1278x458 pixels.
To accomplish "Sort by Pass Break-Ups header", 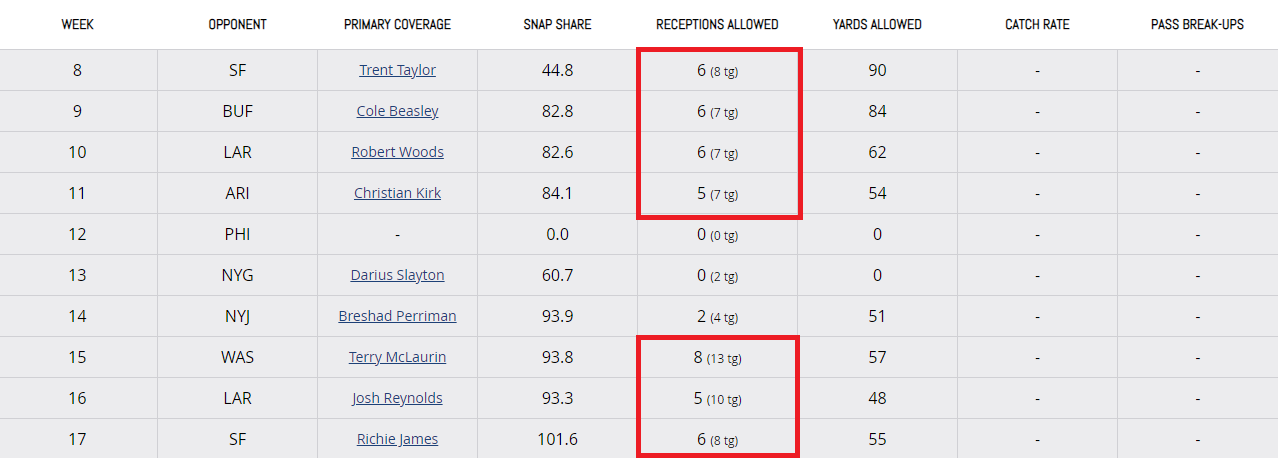I will tap(1197, 24).
